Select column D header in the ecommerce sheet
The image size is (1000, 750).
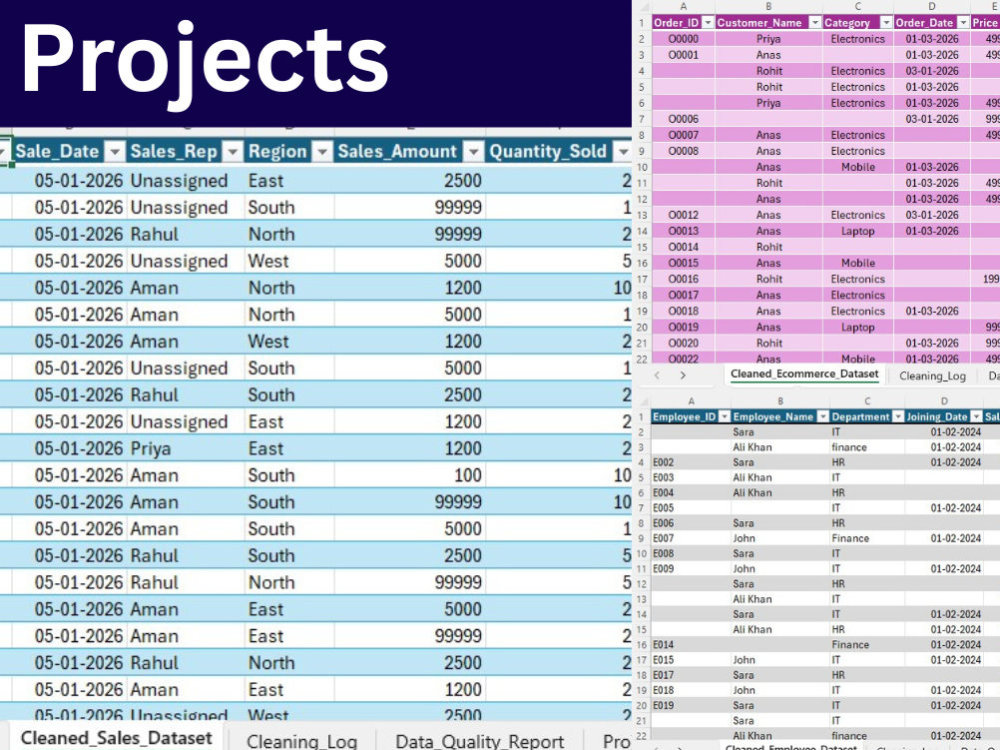(932, 6)
